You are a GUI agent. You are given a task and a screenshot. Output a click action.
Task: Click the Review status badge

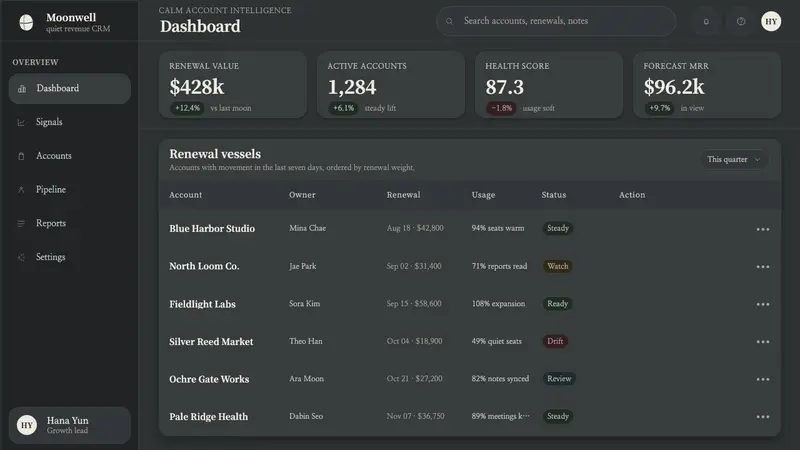(x=559, y=379)
